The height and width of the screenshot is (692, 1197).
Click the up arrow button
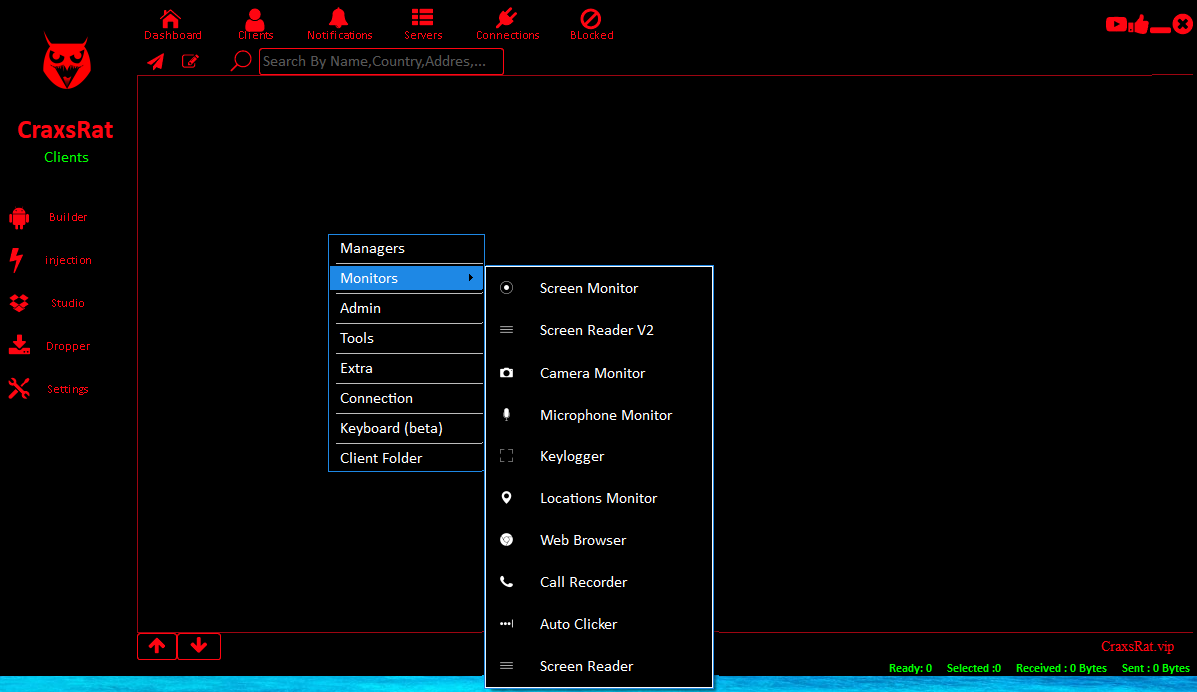coord(157,646)
